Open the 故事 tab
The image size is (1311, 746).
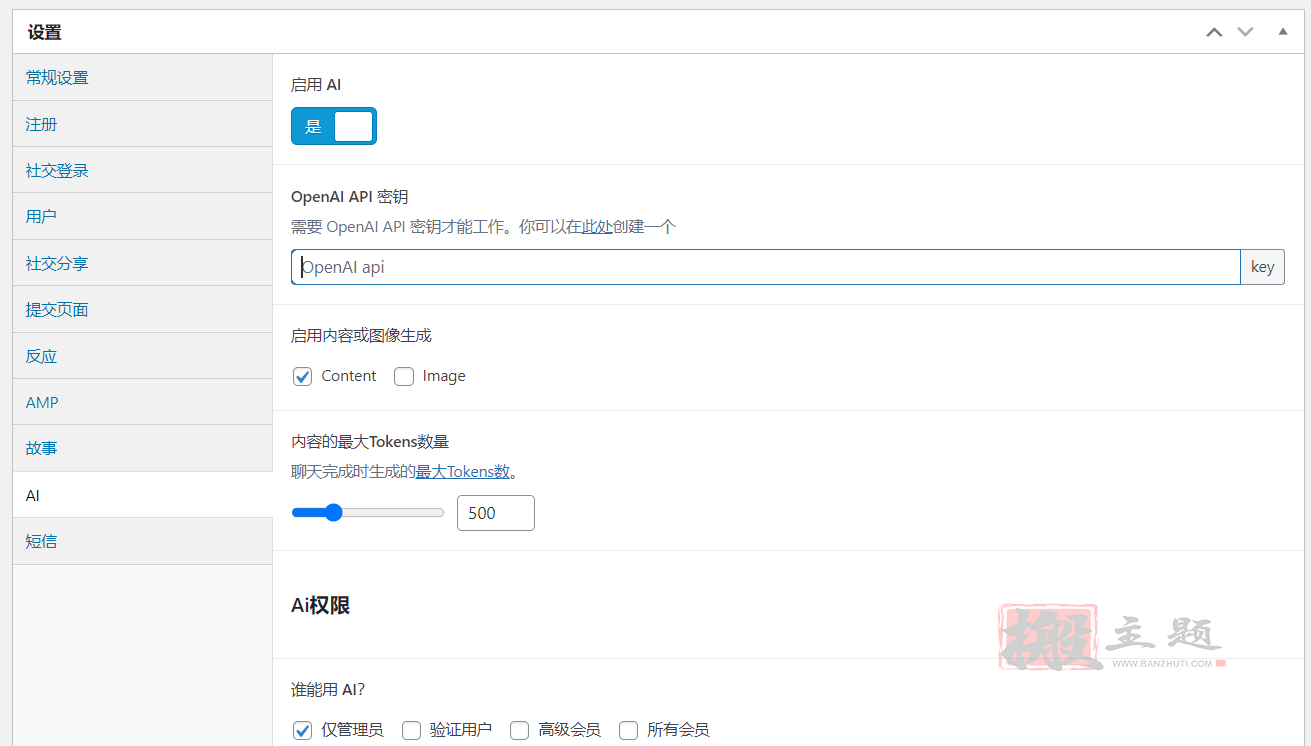(x=143, y=448)
